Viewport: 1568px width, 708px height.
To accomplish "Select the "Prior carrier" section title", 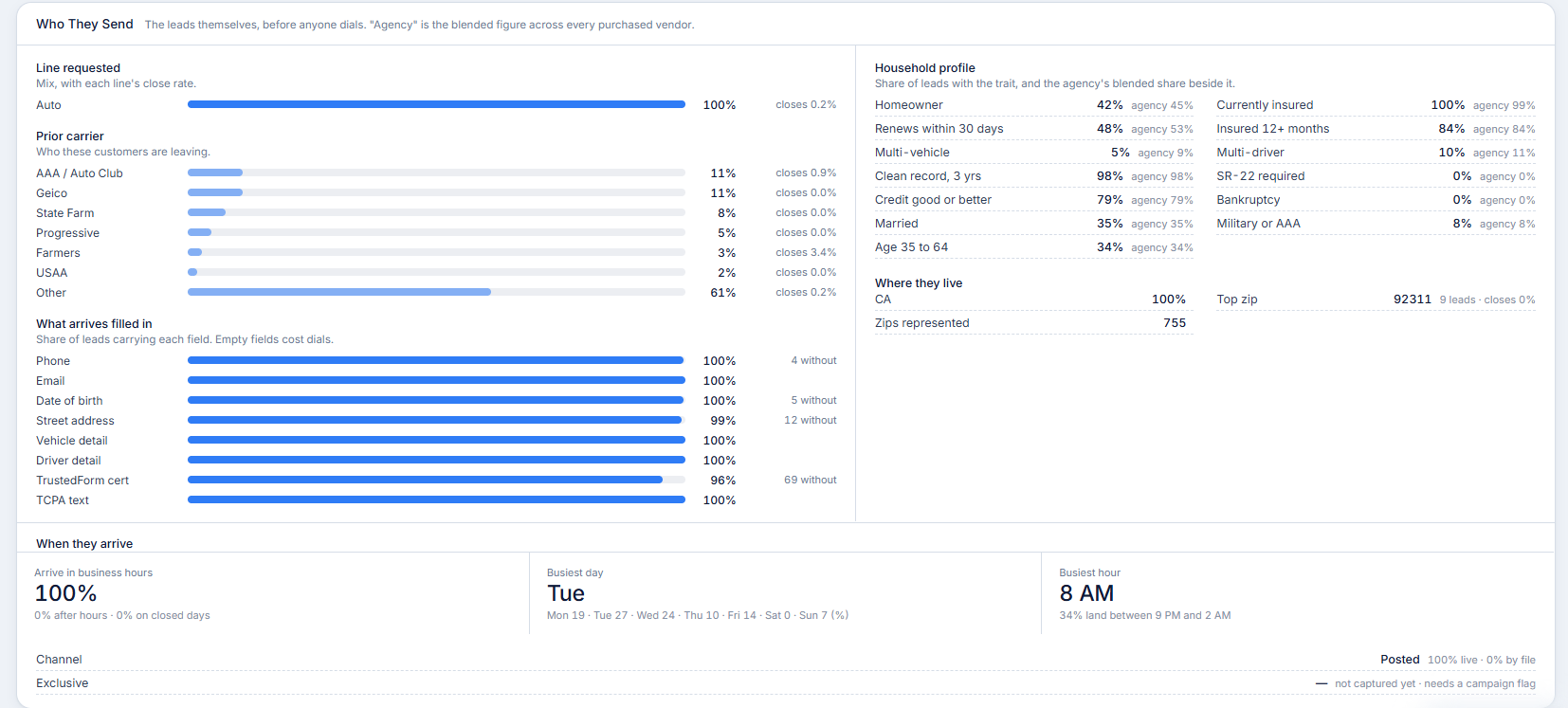I will click(x=70, y=136).
